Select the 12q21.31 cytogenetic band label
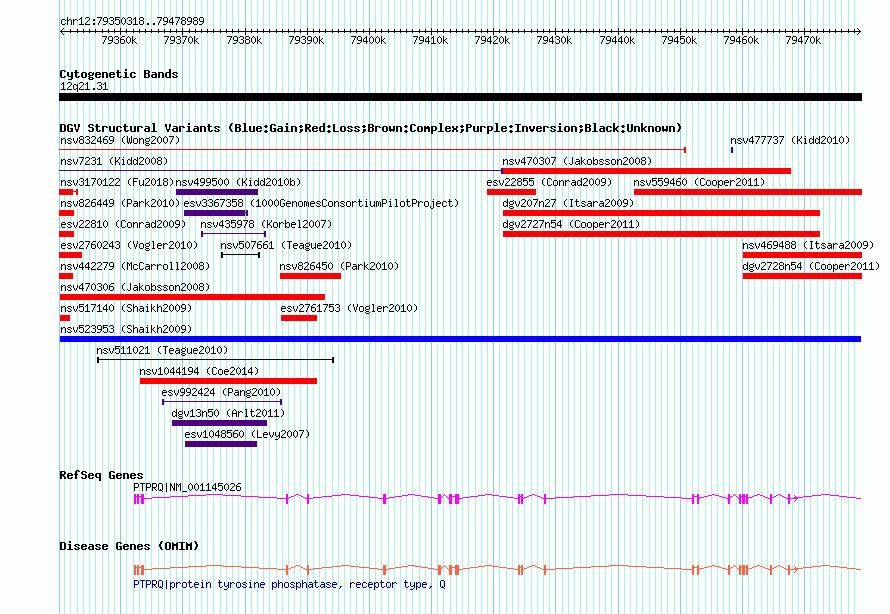Image resolution: width=890 pixels, height=614 pixels. [84, 86]
